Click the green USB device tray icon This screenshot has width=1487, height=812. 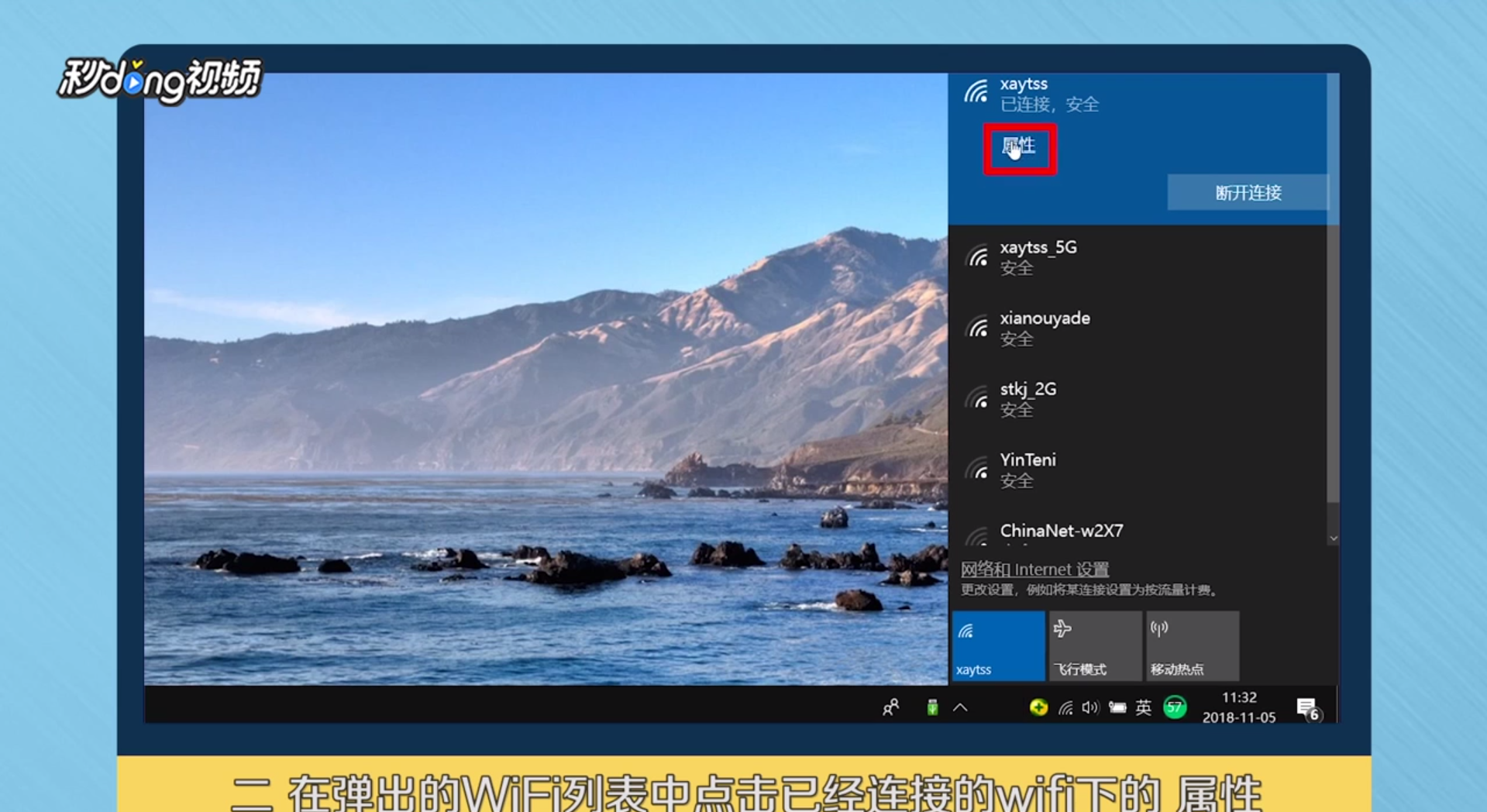point(932,707)
